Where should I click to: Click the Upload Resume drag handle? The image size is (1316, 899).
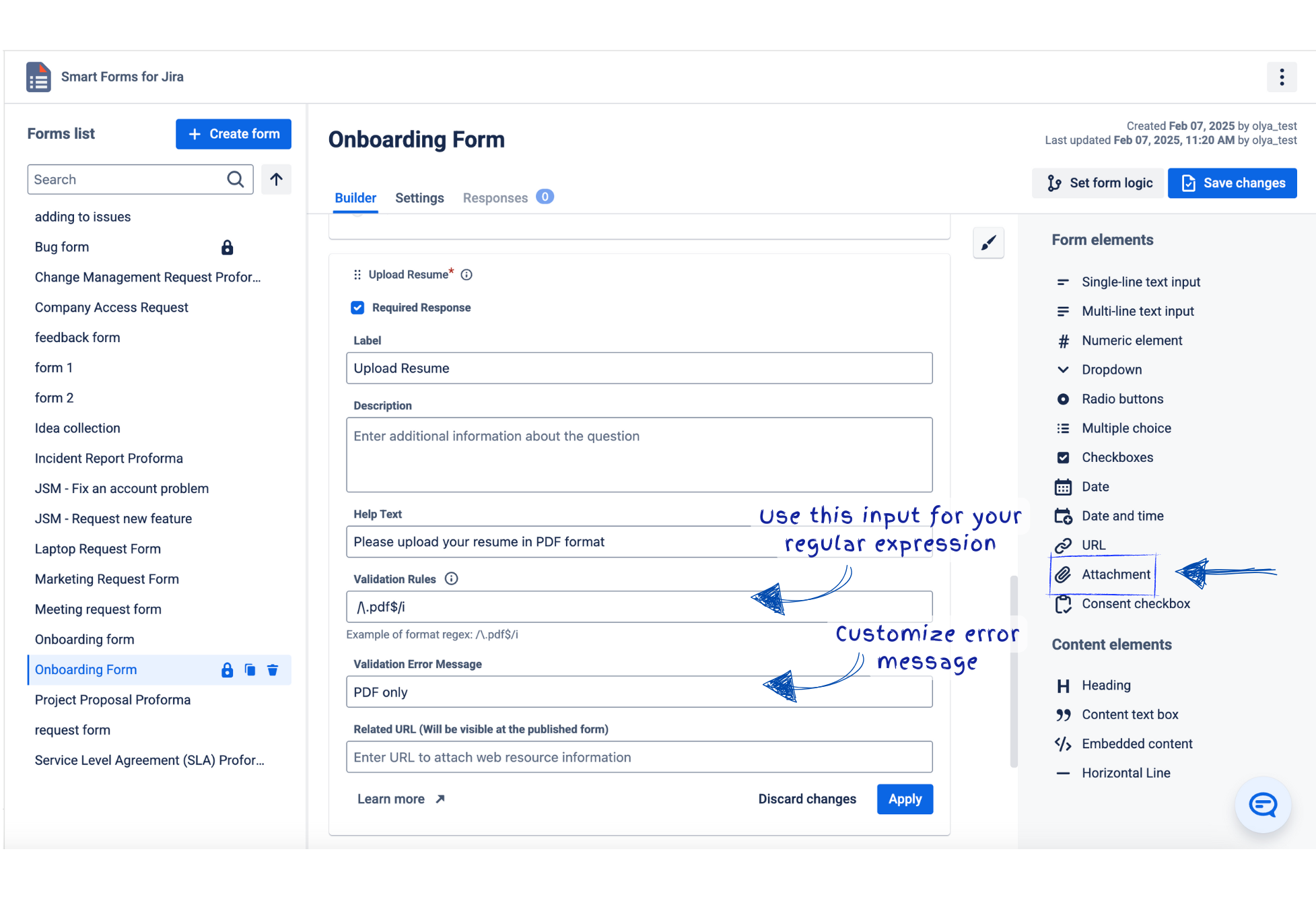coord(357,275)
